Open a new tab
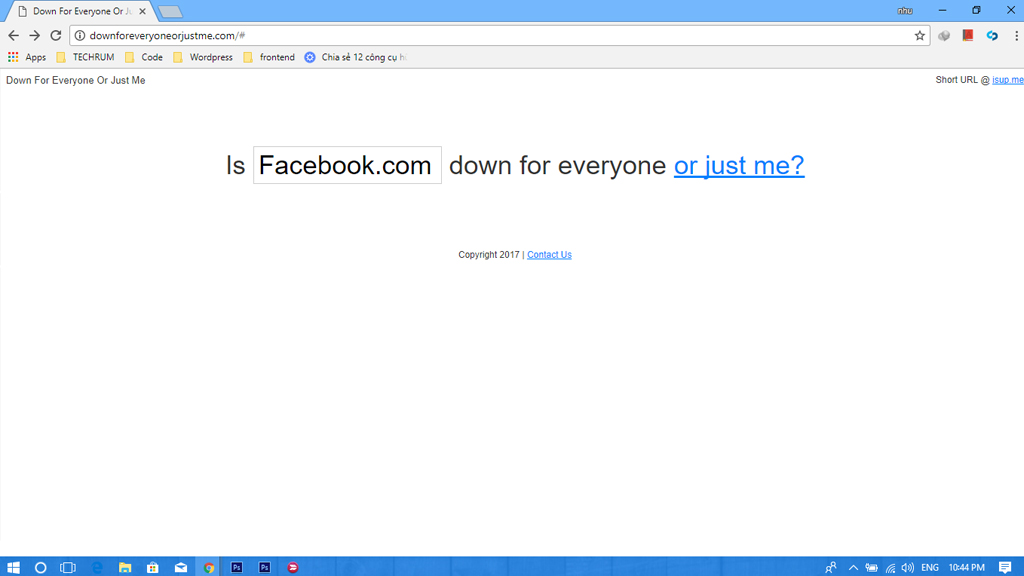Screen dimensions: 1024x576 (170, 12)
